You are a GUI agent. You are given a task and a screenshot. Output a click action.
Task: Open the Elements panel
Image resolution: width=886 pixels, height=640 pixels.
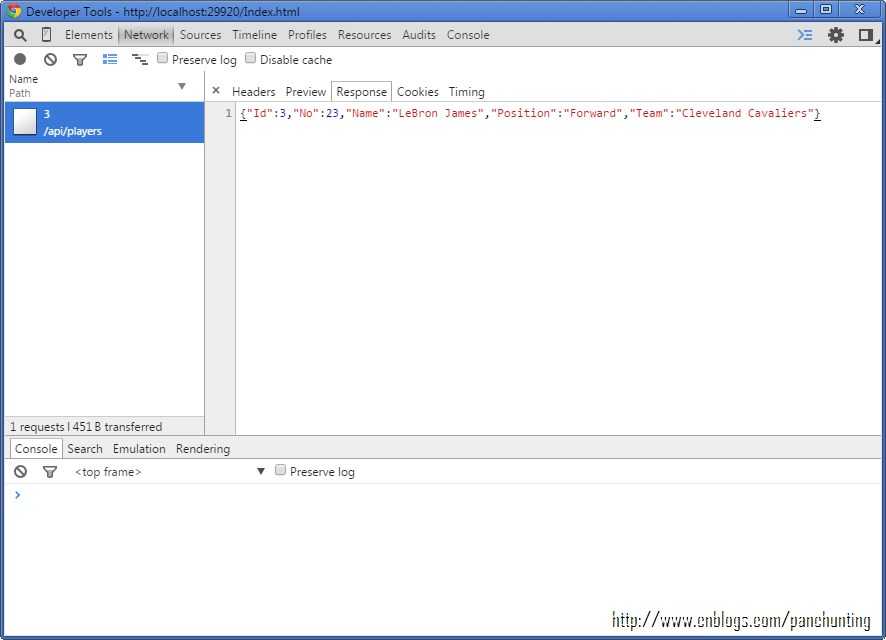pos(89,35)
